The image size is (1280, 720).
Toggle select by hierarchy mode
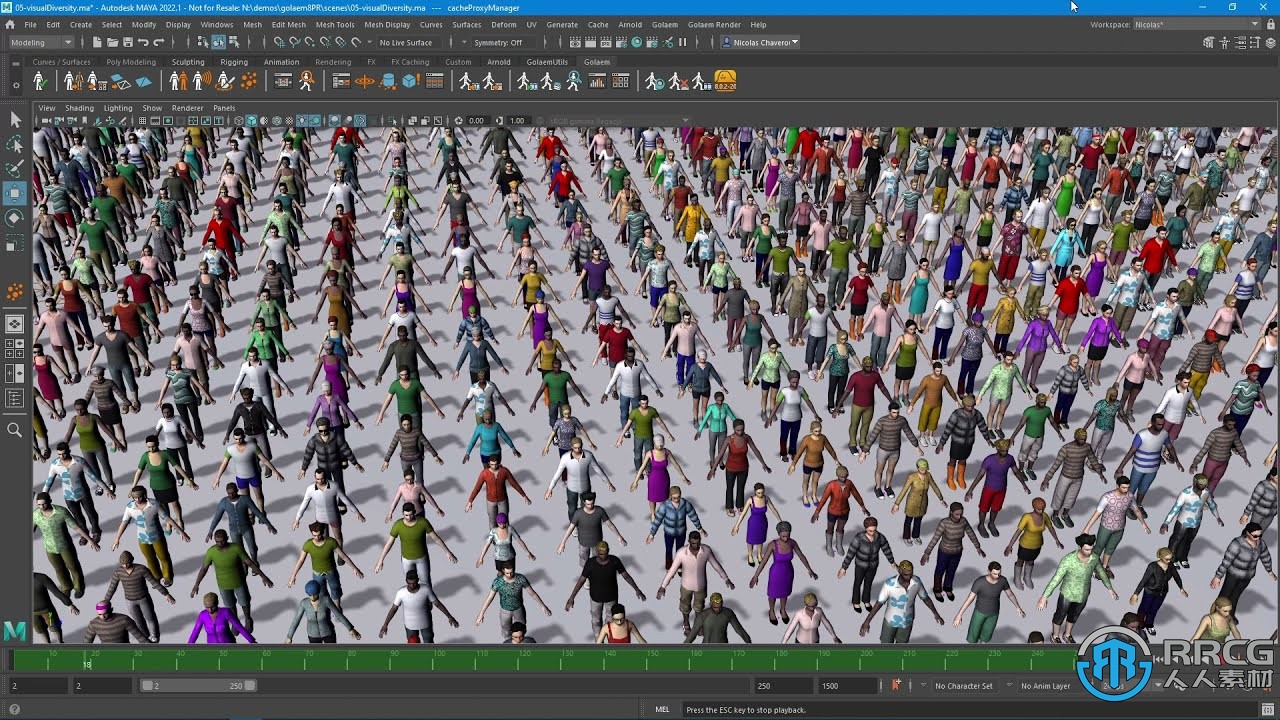click(203, 42)
